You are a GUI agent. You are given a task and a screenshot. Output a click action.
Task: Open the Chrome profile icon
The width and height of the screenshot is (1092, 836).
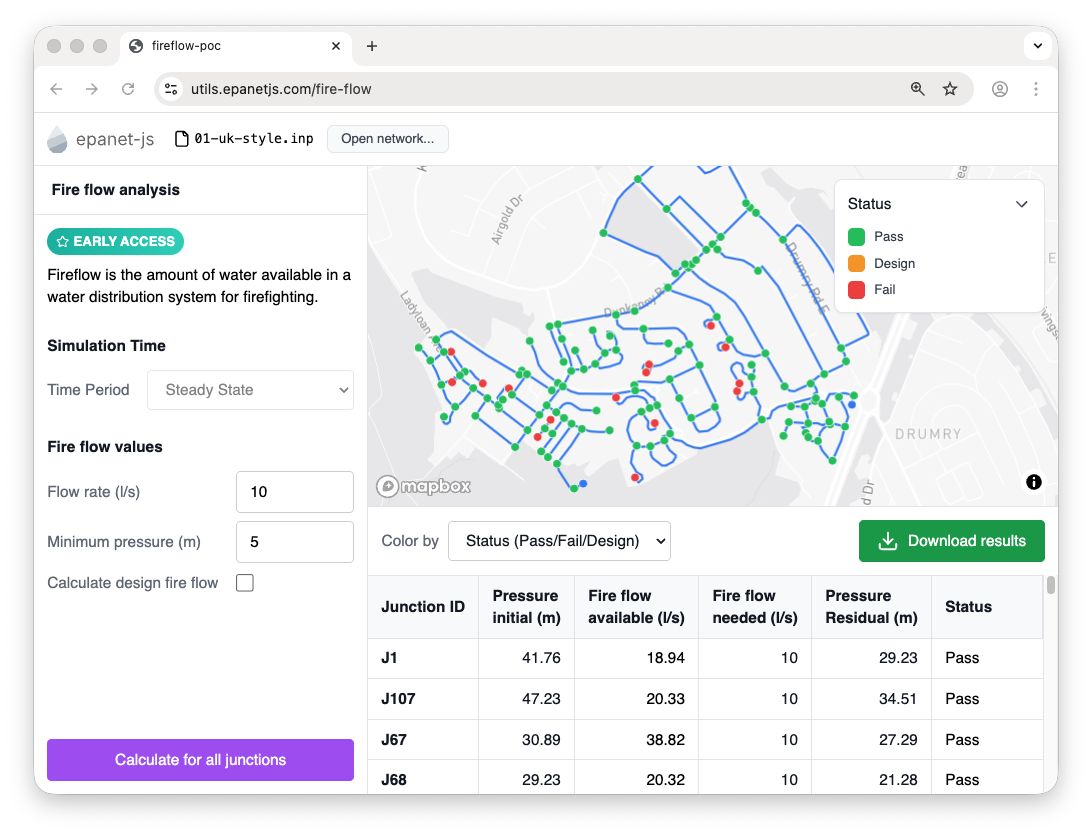[999, 89]
